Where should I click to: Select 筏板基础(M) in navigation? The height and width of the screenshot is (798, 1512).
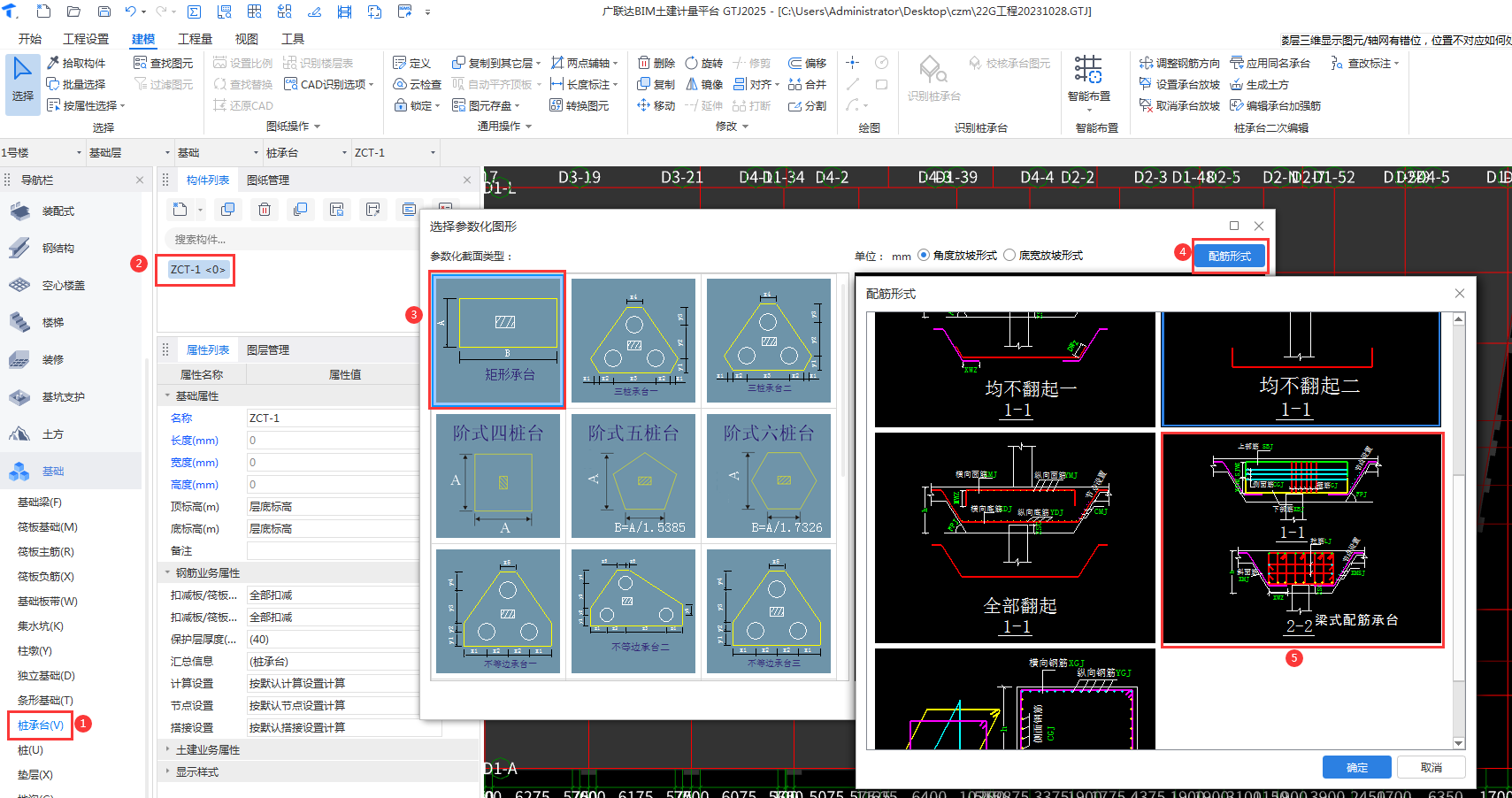(48, 526)
